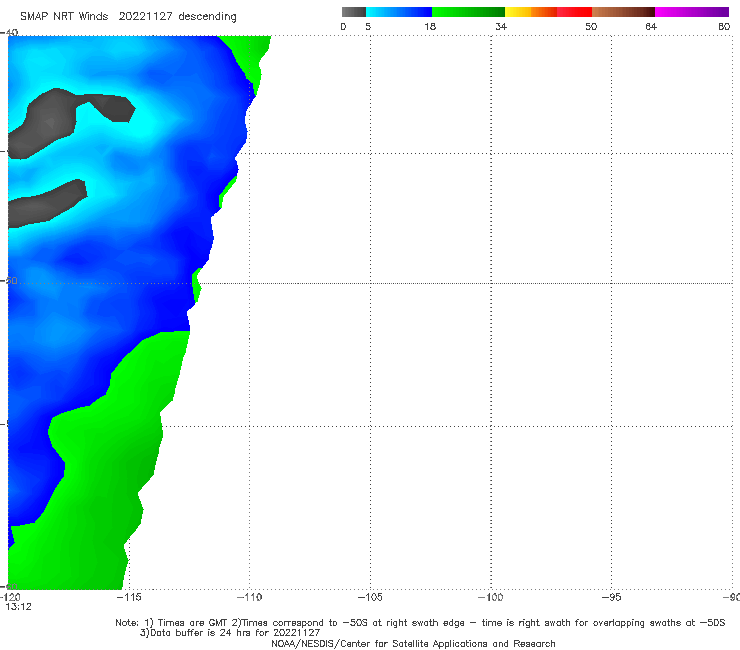Click the color scale label 5
This screenshot has width=740, height=650.
(368, 26)
